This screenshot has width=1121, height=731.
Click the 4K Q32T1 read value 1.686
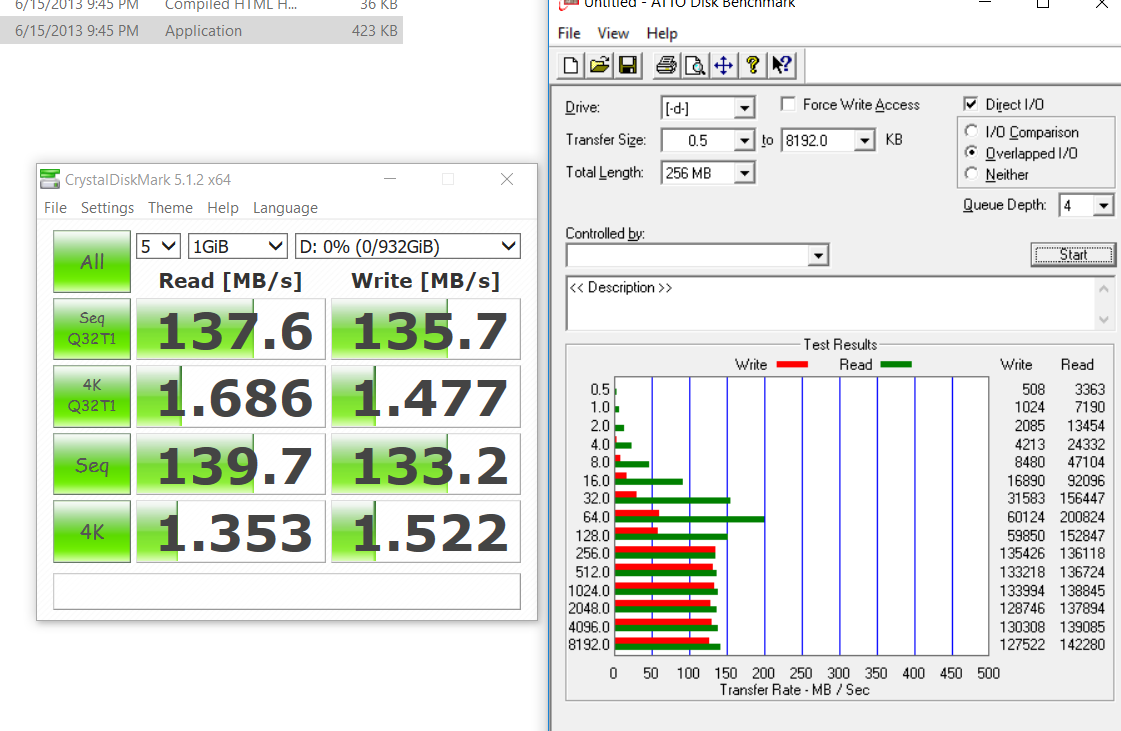[x=231, y=396]
